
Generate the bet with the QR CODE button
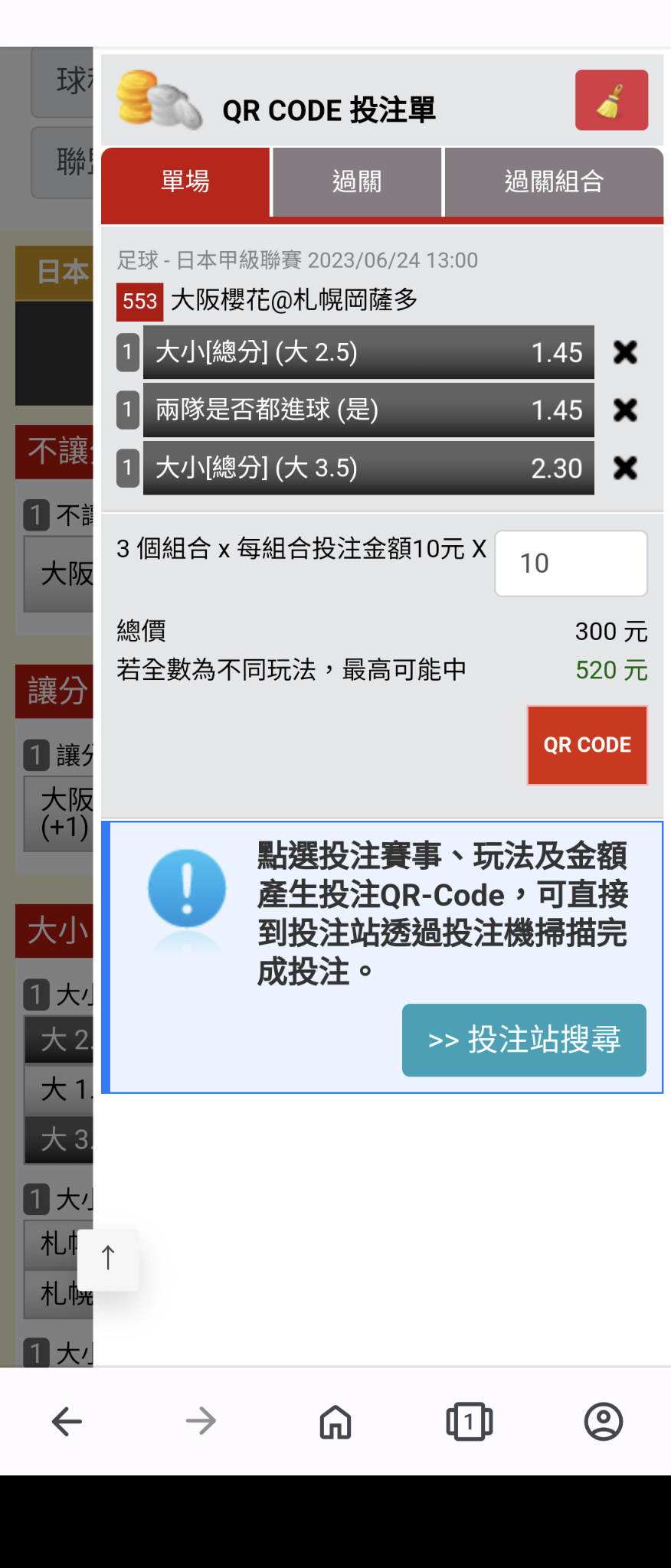(x=587, y=745)
